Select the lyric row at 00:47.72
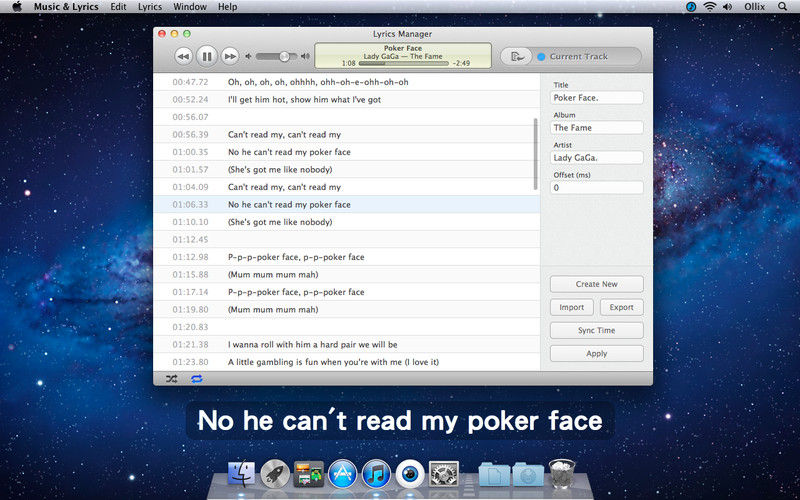The width and height of the screenshot is (800, 500). 346,82
